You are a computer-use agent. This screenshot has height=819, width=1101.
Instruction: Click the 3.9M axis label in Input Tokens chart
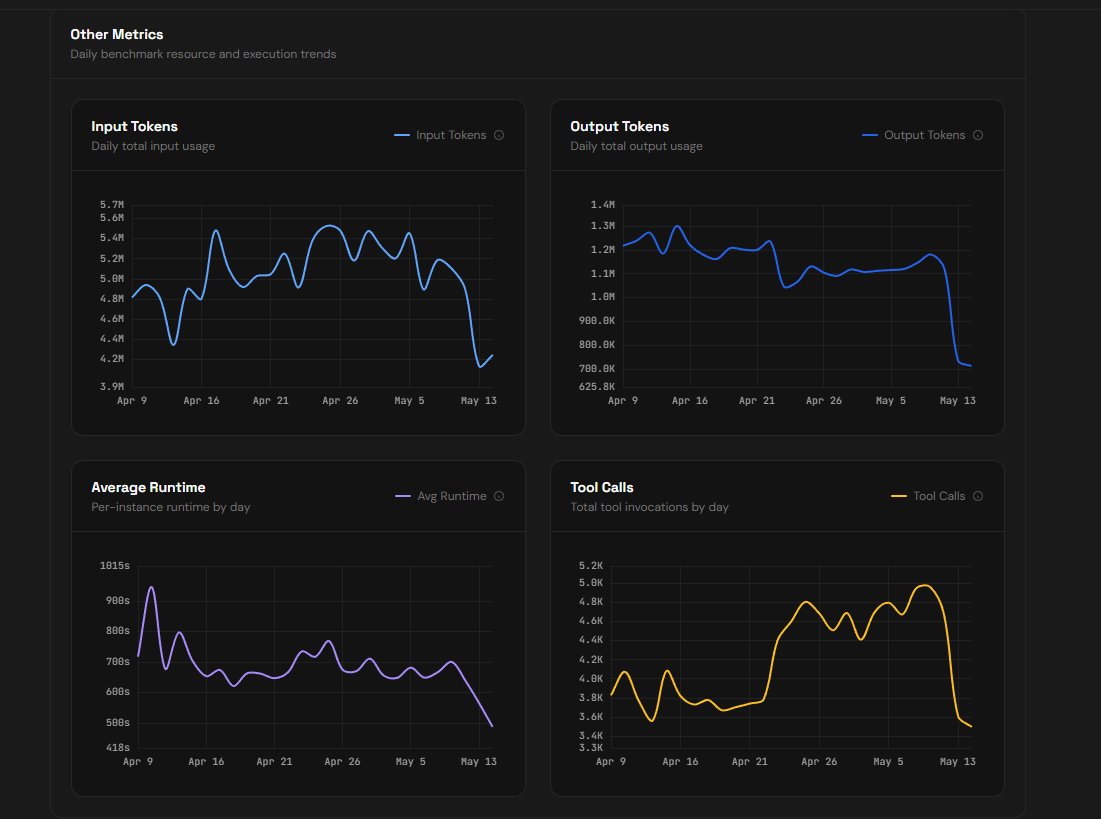(x=112, y=386)
